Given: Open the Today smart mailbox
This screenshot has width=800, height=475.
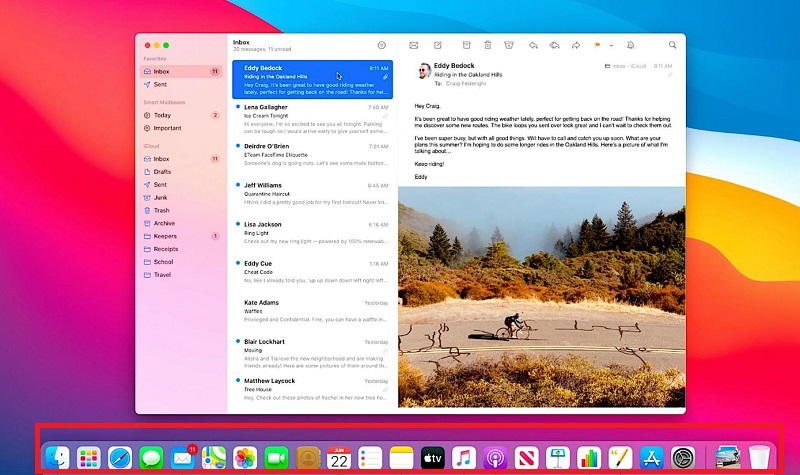Looking at the screenshot, I should click(x=162, y=115).
